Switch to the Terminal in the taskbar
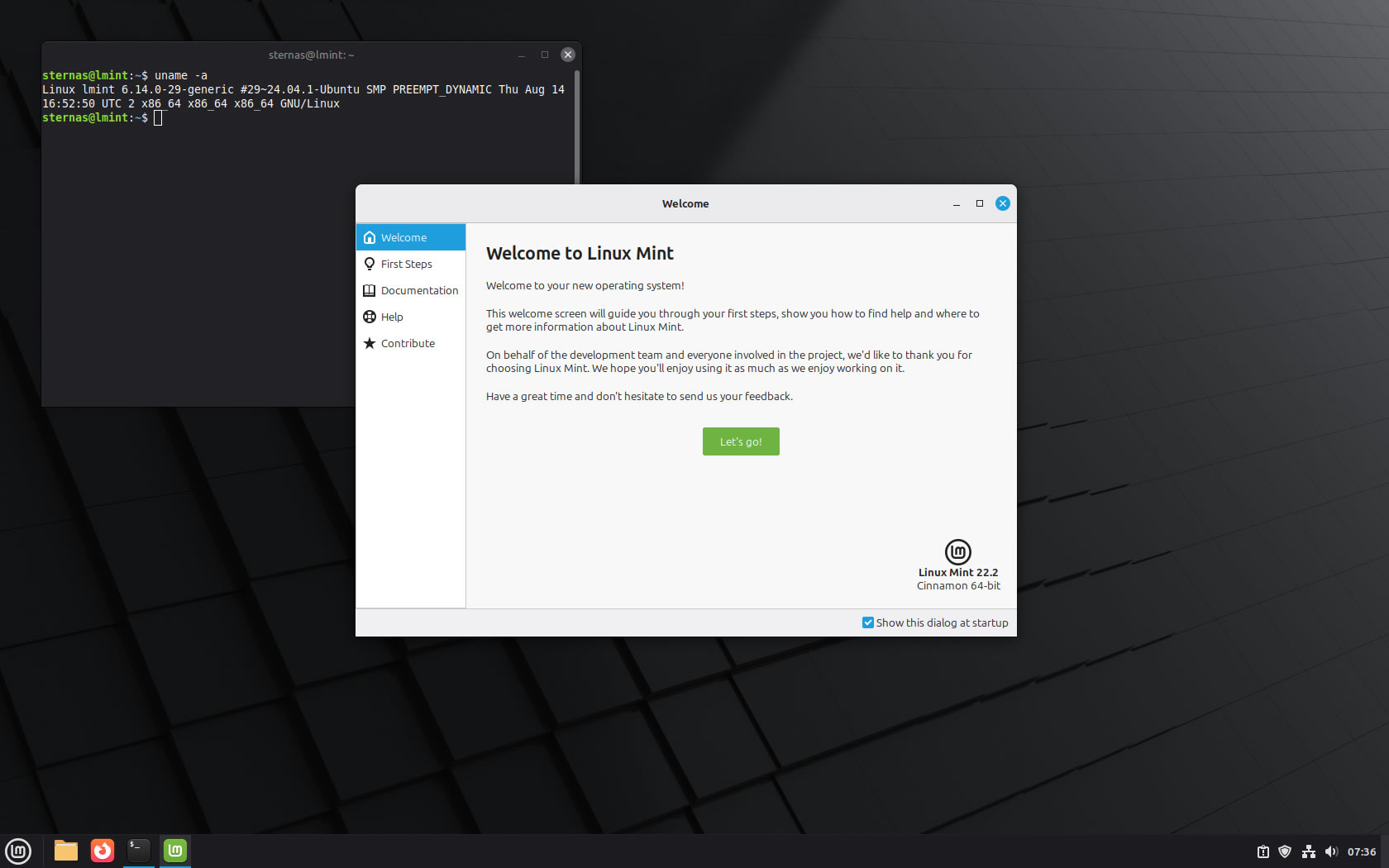This screenshot has width=1389, height=868. click(x=139, y=851)
